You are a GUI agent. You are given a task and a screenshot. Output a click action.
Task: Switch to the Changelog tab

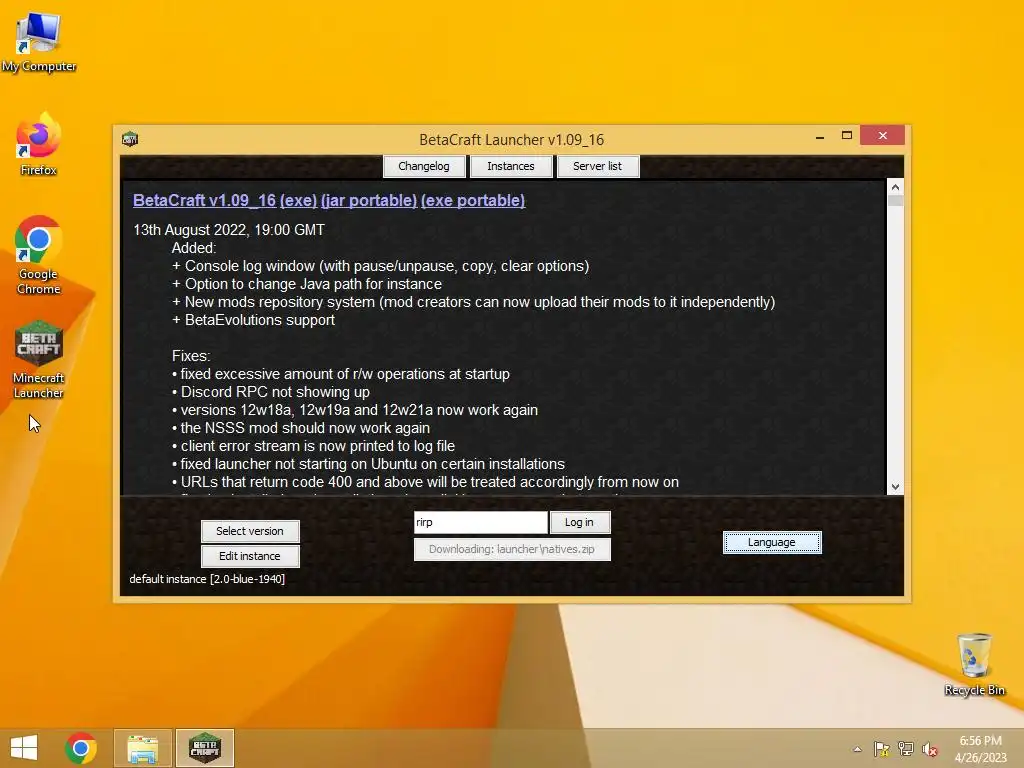424,166
